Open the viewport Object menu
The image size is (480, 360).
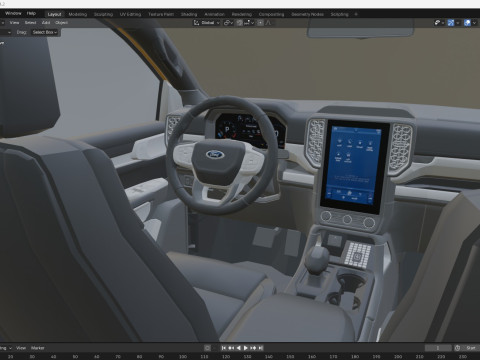[61, 23]
